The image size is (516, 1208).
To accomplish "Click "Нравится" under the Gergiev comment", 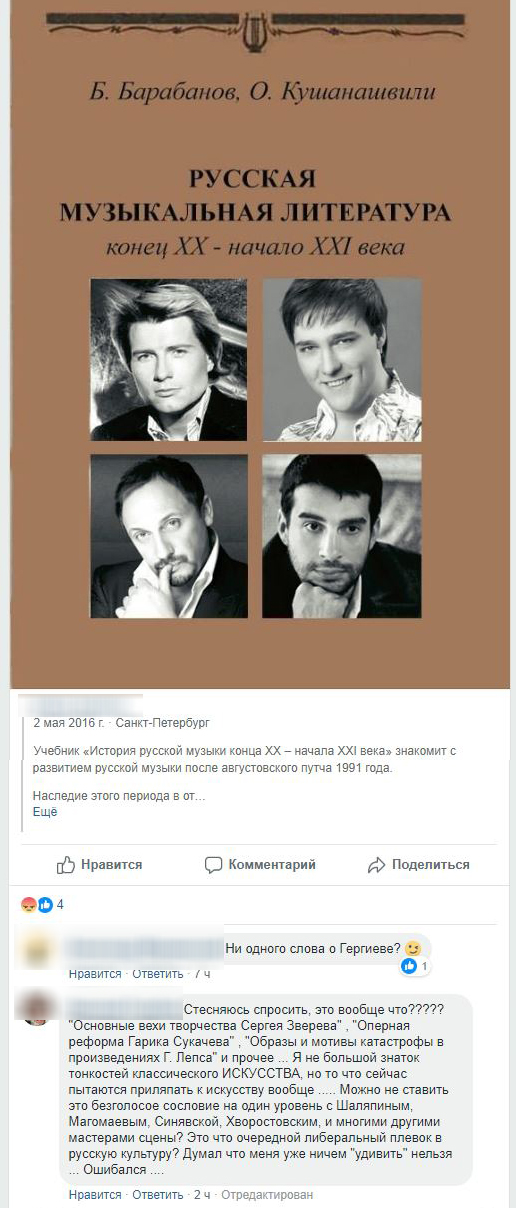I will (x=95, y=974).
